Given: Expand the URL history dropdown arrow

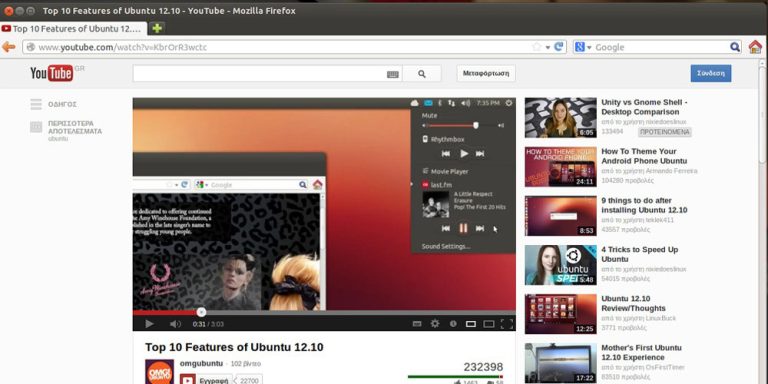Looking at the screenshot, I should tap(548, 48).
